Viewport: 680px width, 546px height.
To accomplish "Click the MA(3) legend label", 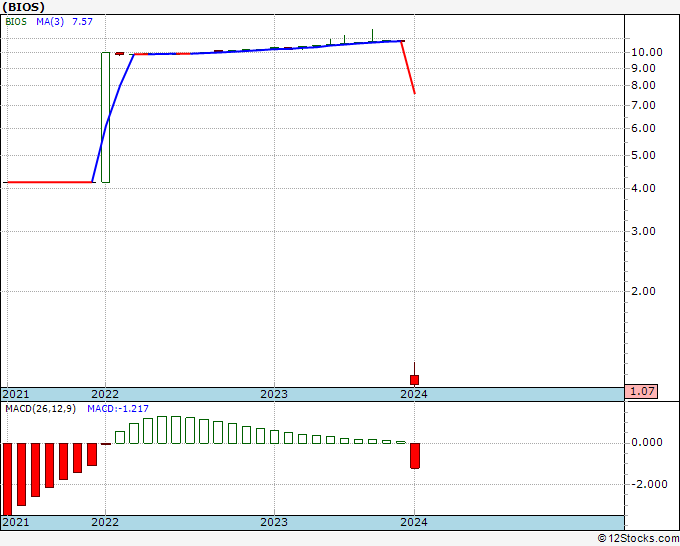I will [50, 22].
